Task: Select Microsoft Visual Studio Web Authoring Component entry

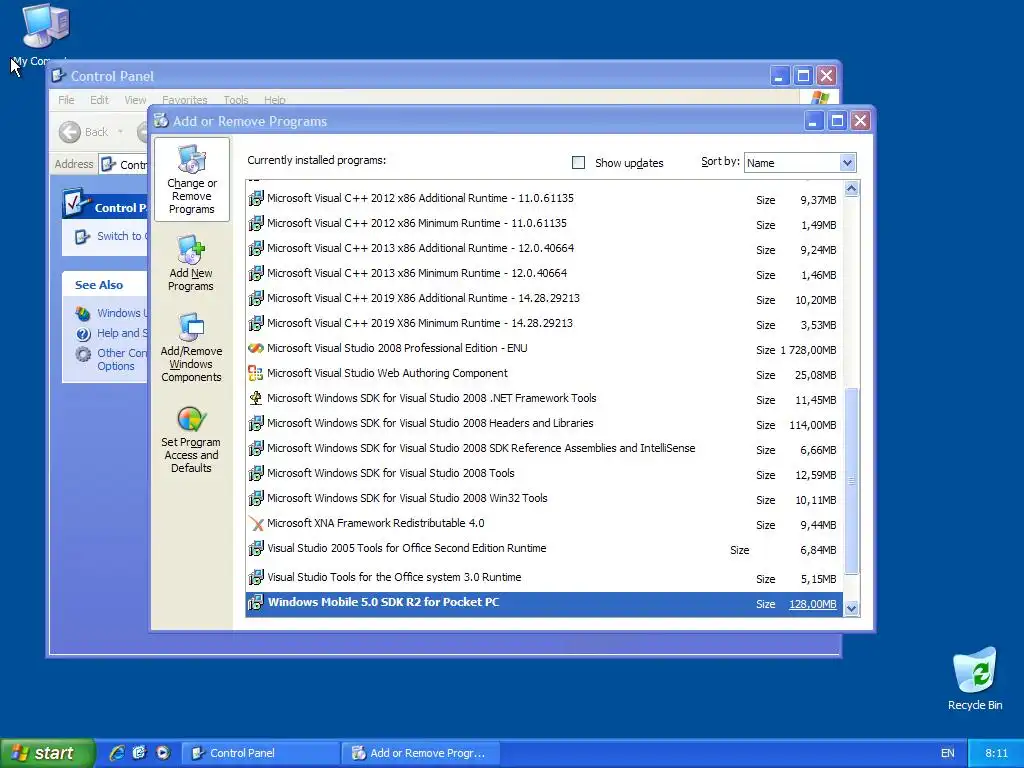Action: coord(387,373)
